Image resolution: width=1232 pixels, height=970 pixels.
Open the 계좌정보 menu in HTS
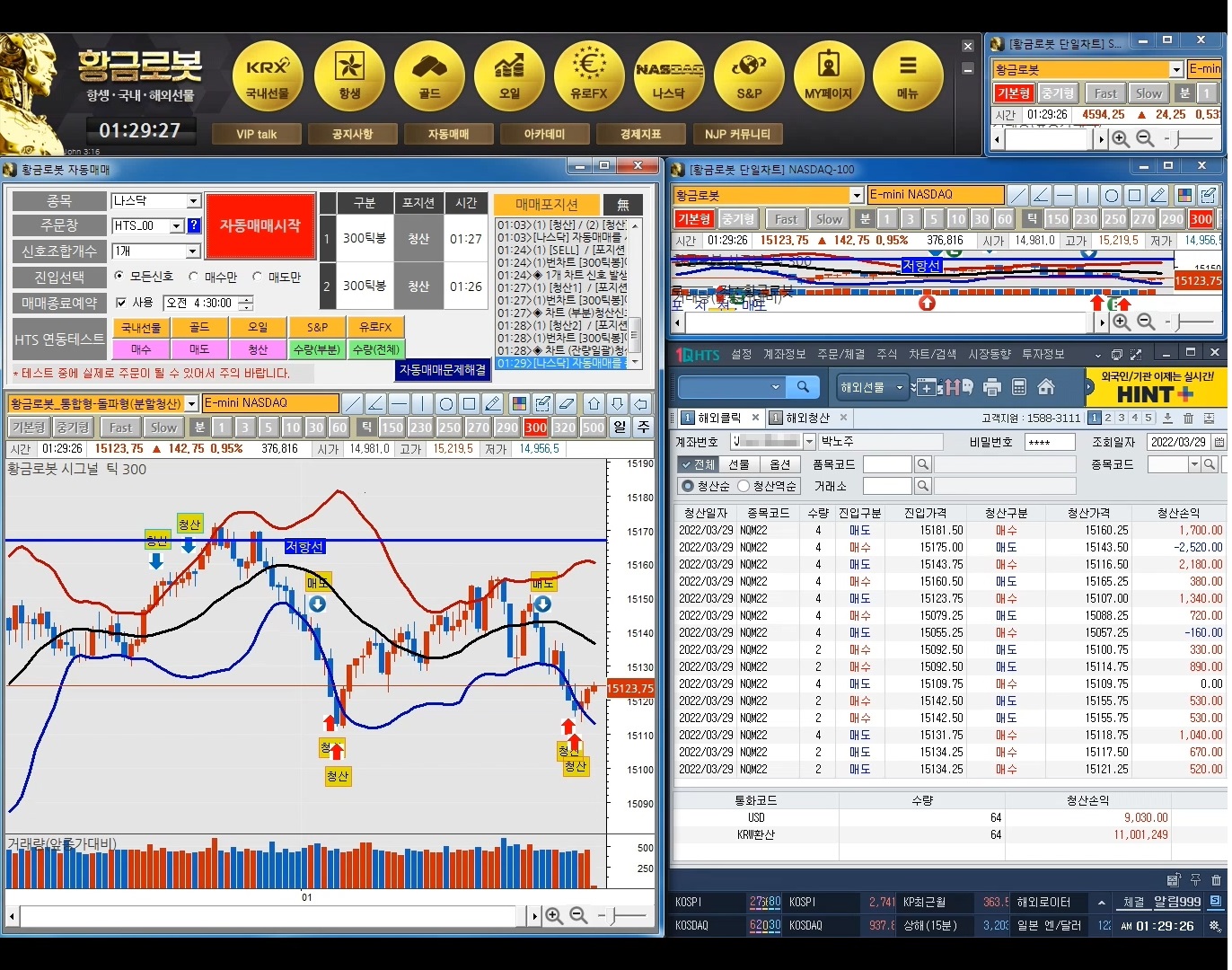[x=784, y=355]
